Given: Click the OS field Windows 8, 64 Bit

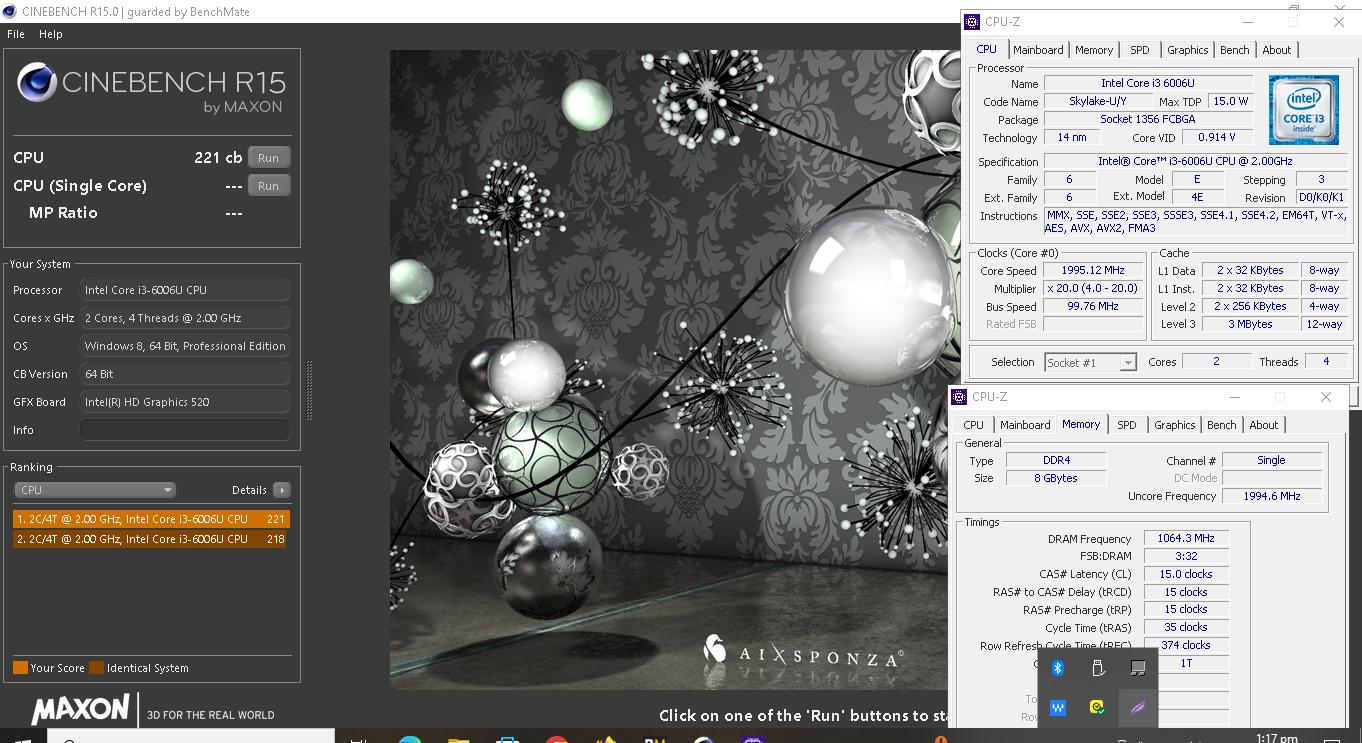Looking at the screenshot, I should click(185, 346).
